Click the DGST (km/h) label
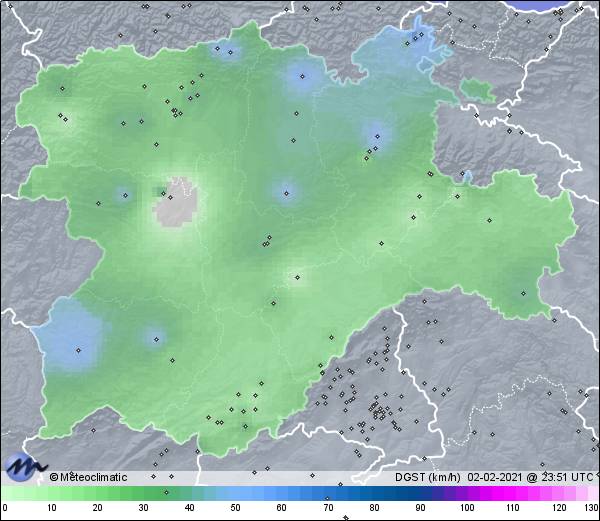Viewport: 600px width, 521px height. coord(427,477)
